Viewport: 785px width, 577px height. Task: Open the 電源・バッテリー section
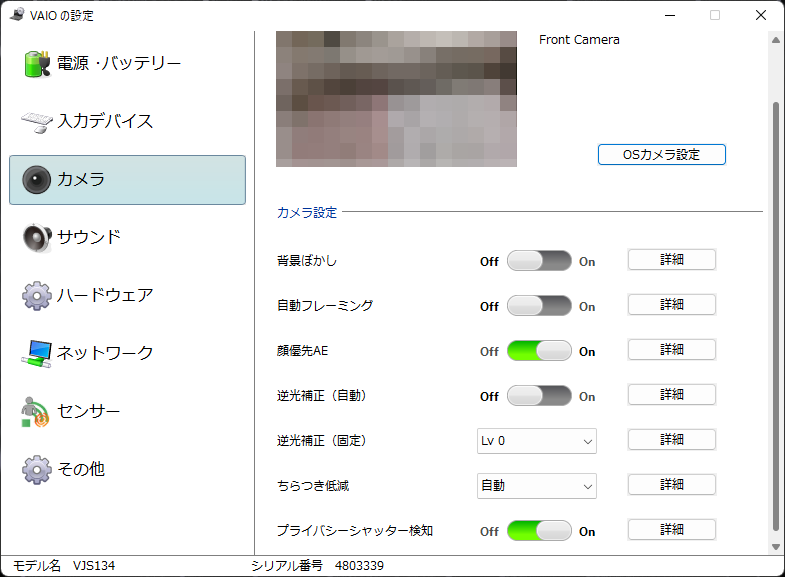click(127, 64)
